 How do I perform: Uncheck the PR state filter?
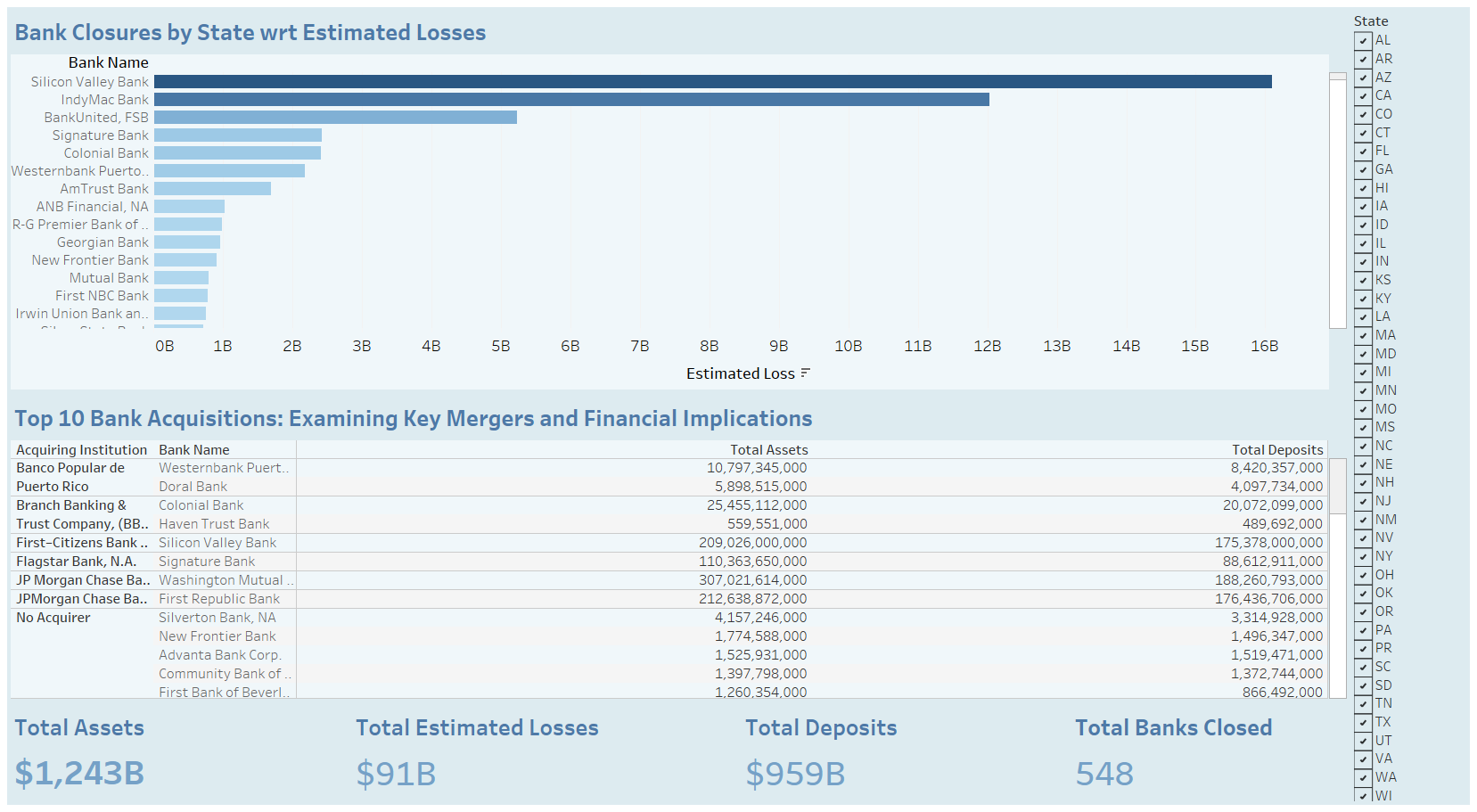pyautogui.click(x=1363, y=648)
